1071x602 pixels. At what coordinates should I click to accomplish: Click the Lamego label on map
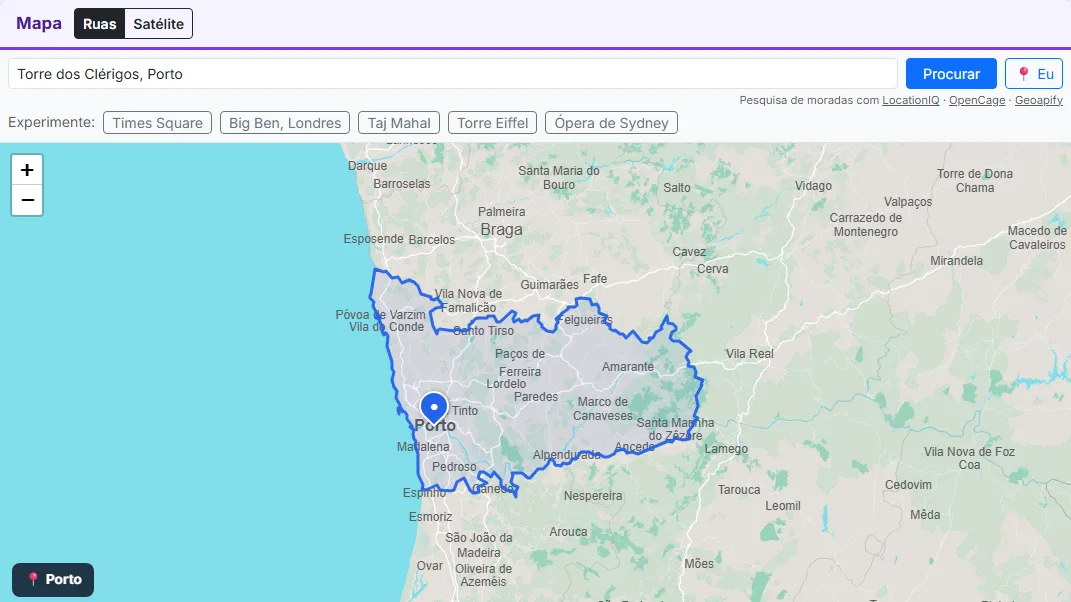tap(726, 449)
